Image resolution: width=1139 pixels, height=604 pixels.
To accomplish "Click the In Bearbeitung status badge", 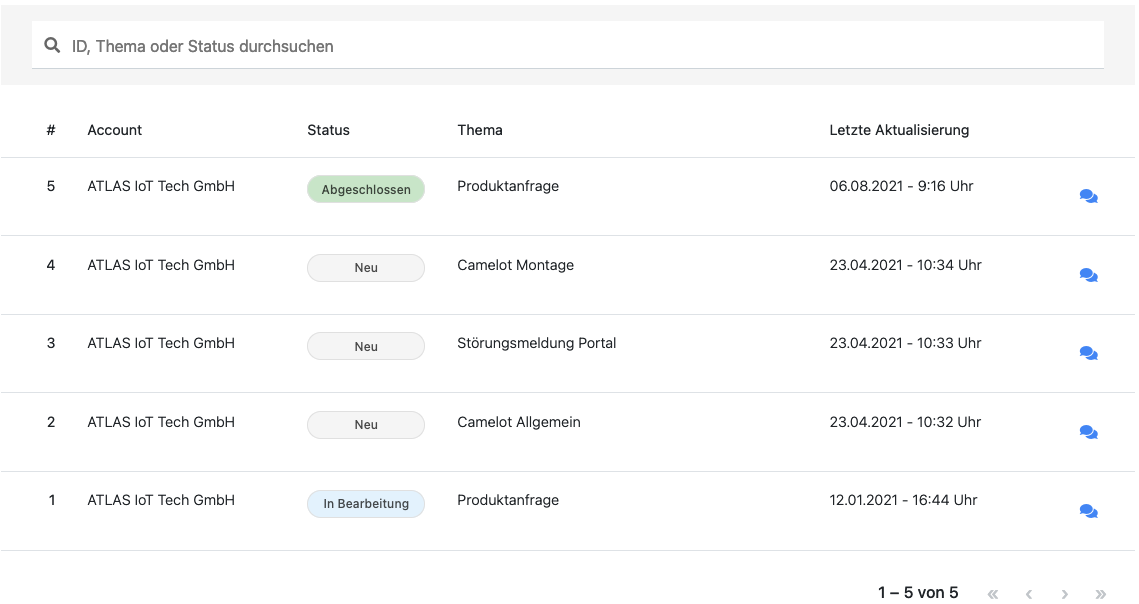I will click(x=365, y=504).
